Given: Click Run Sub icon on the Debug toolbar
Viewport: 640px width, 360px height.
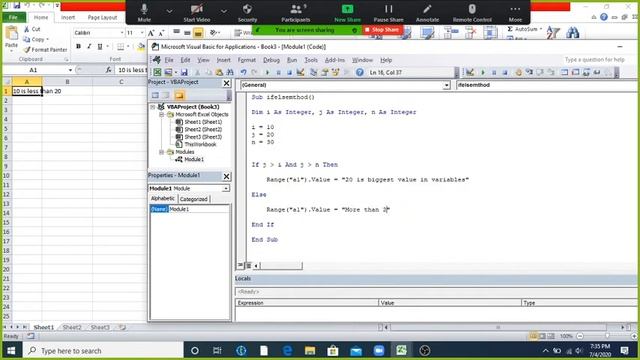Looking at the screenshot, I should (483, 72).
